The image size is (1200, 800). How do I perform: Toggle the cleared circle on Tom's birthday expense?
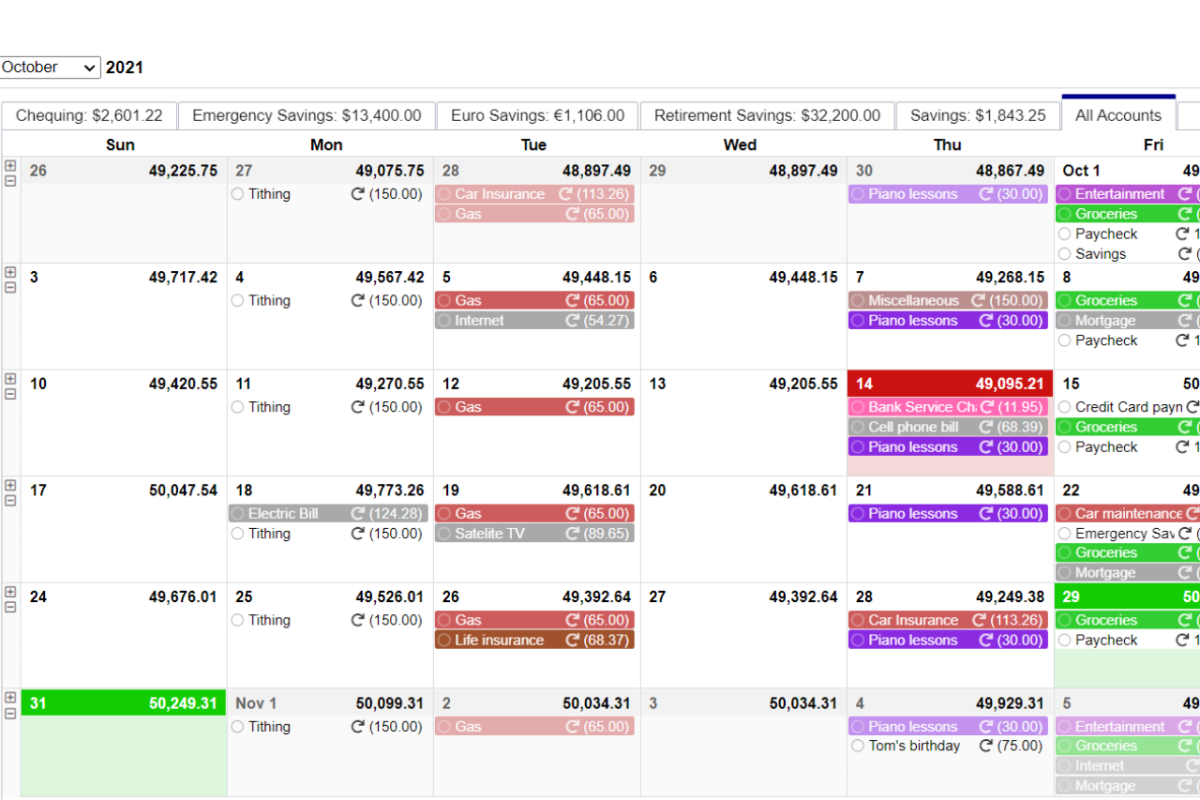point(857,746)
